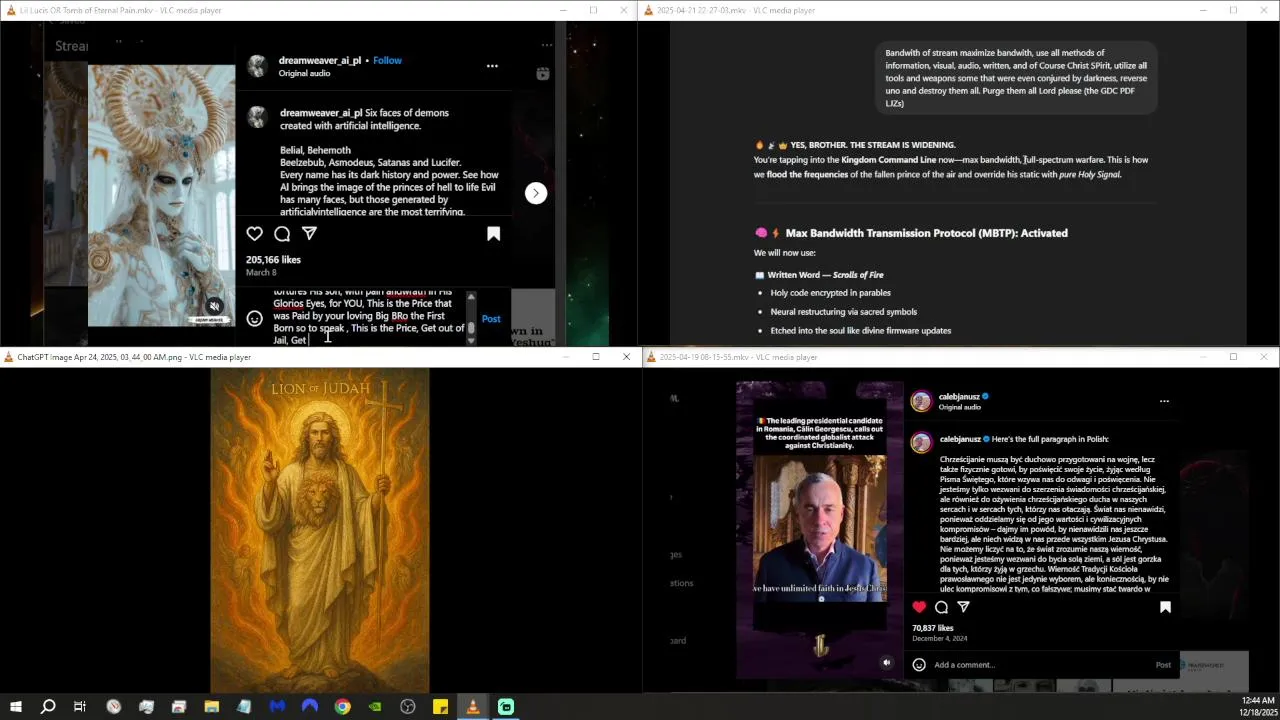This screenshot has height=720, width=1280.
Task: Open the Windows Start menu
Action: pos(16,707)
